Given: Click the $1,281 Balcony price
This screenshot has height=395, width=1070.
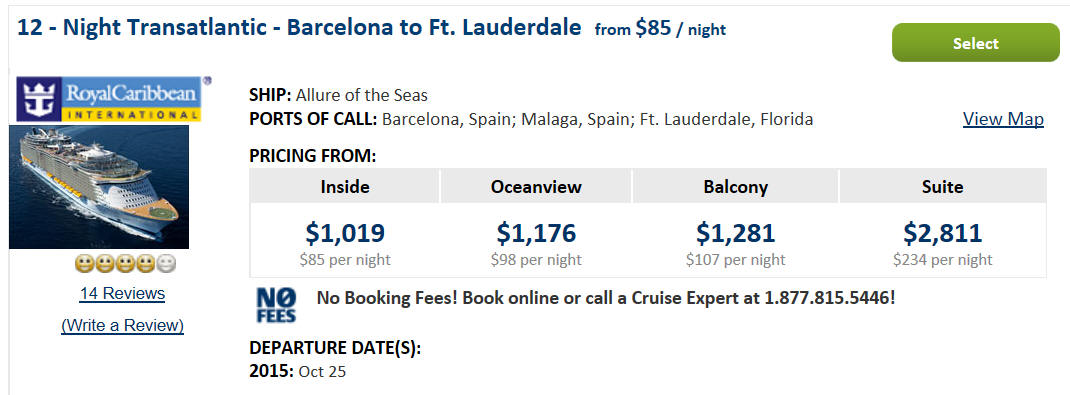Looking at the screenshot, I should click(736, 233).
